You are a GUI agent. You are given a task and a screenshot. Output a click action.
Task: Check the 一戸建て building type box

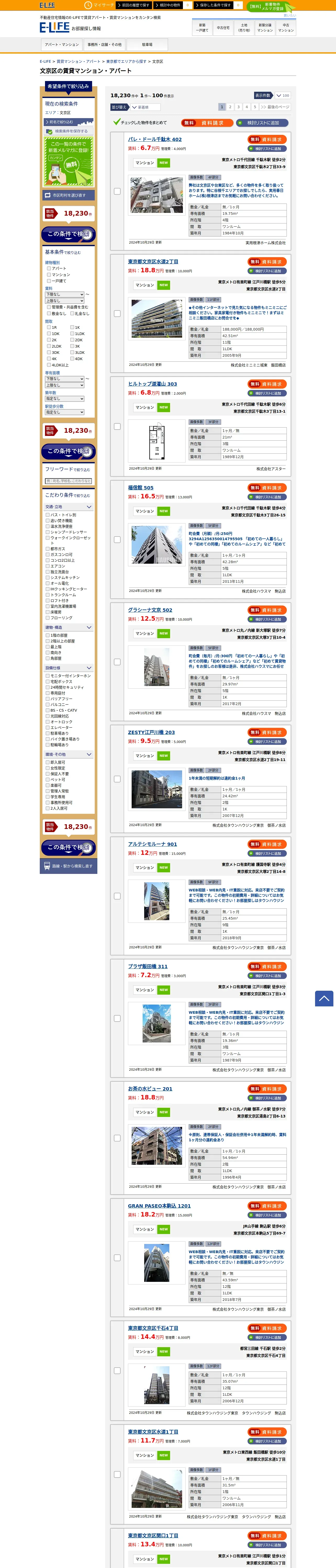click(x=49, y=281)
